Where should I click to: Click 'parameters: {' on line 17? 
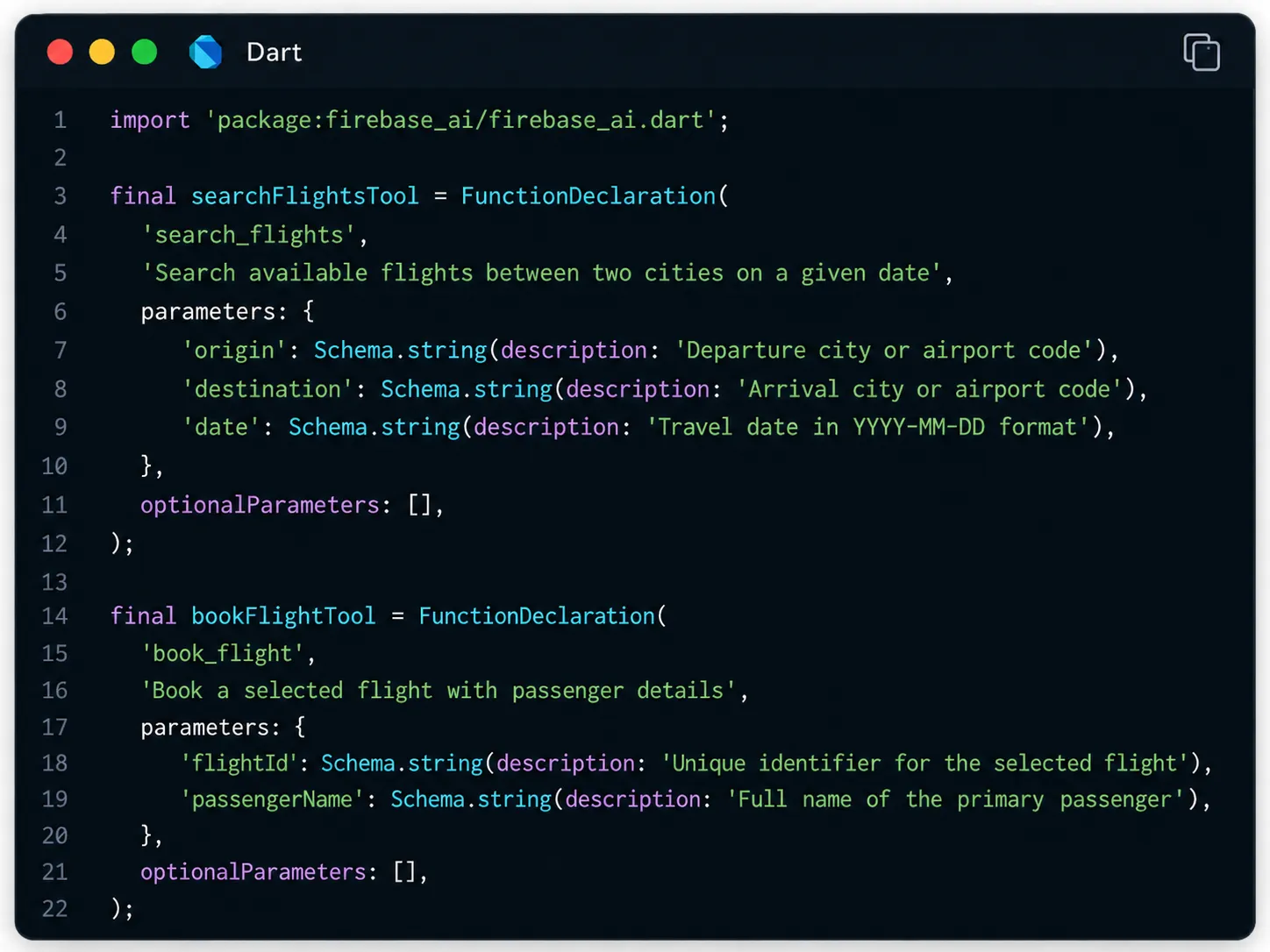coord(224,728)
